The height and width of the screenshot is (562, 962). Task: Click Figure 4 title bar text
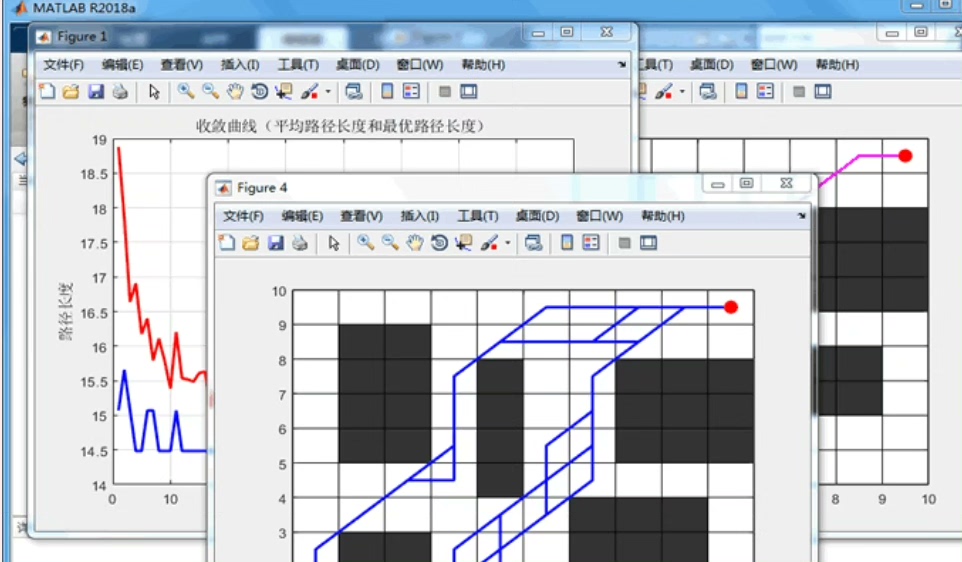pyautogui.click(x=262, y=188)
